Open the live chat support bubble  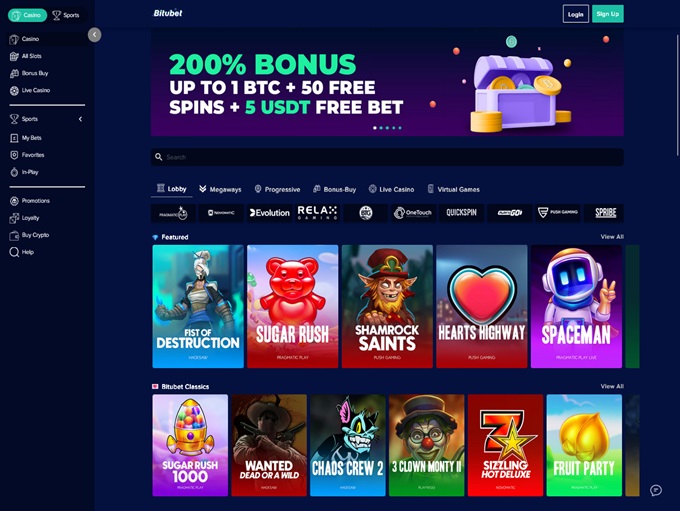point(656,490)
